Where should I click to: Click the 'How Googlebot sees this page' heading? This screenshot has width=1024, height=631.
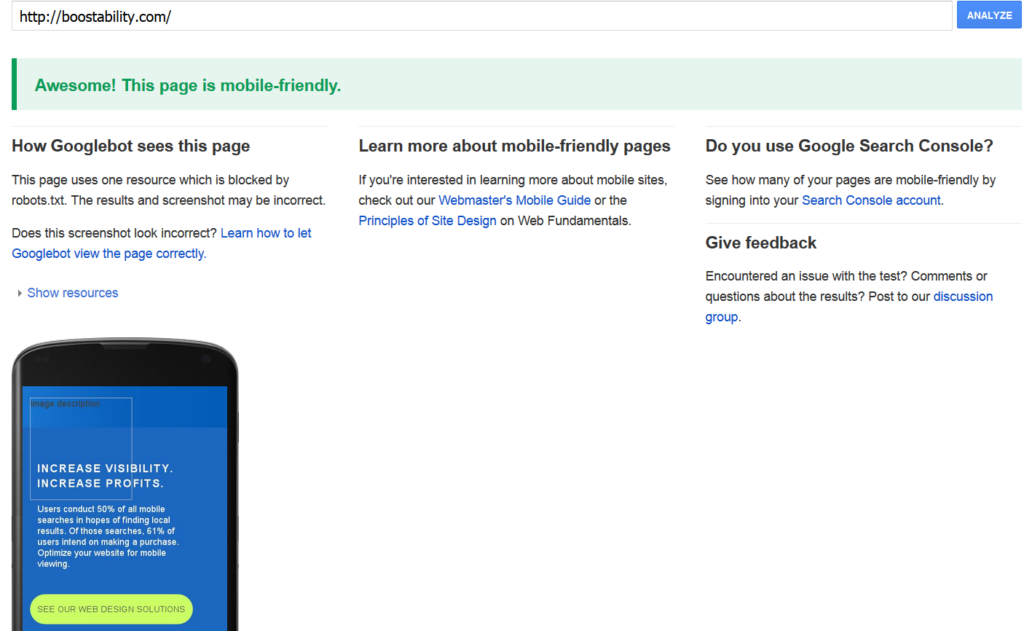click(131, 146)
